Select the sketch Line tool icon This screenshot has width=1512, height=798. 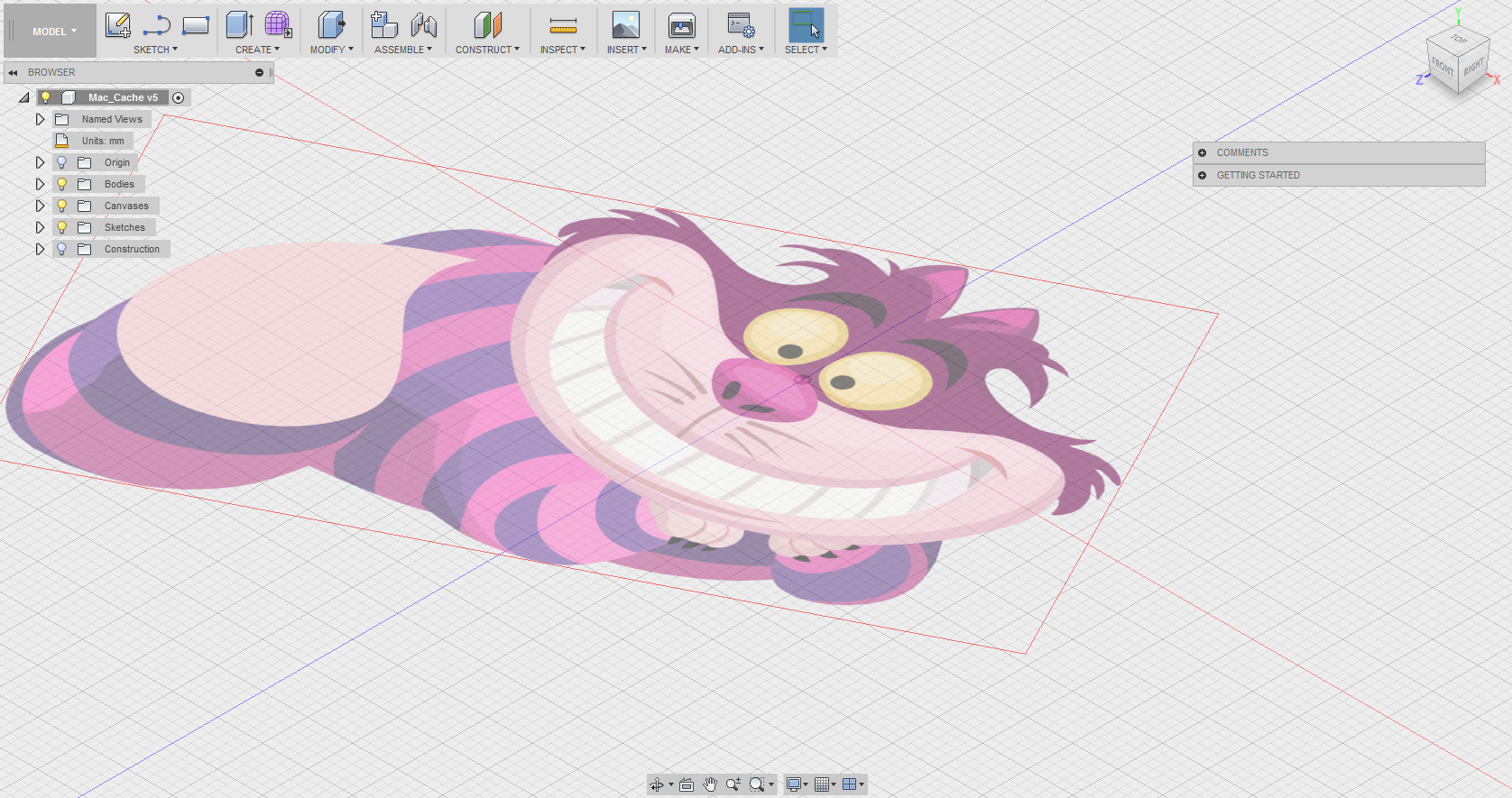click(156, 25)
